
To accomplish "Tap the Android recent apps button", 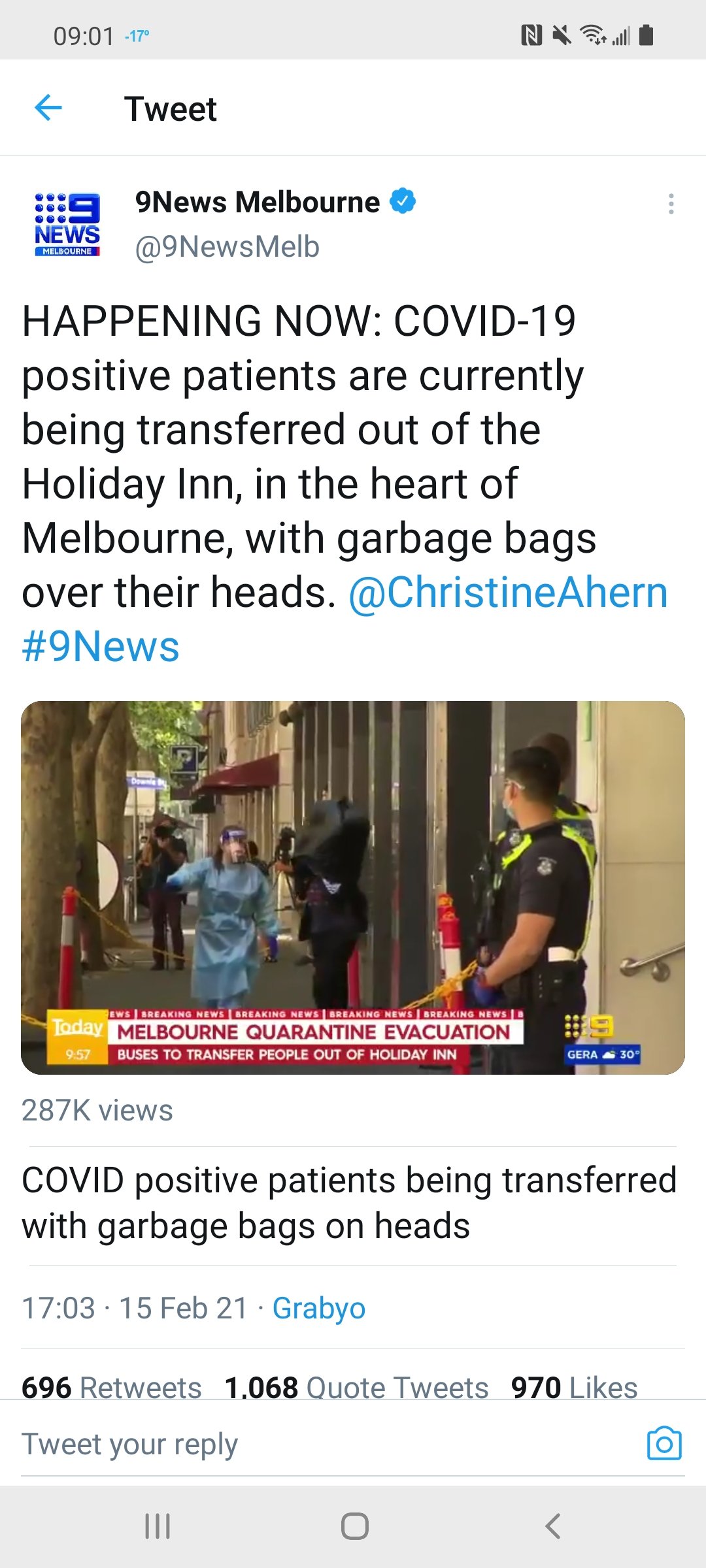I will [158, 1526].
